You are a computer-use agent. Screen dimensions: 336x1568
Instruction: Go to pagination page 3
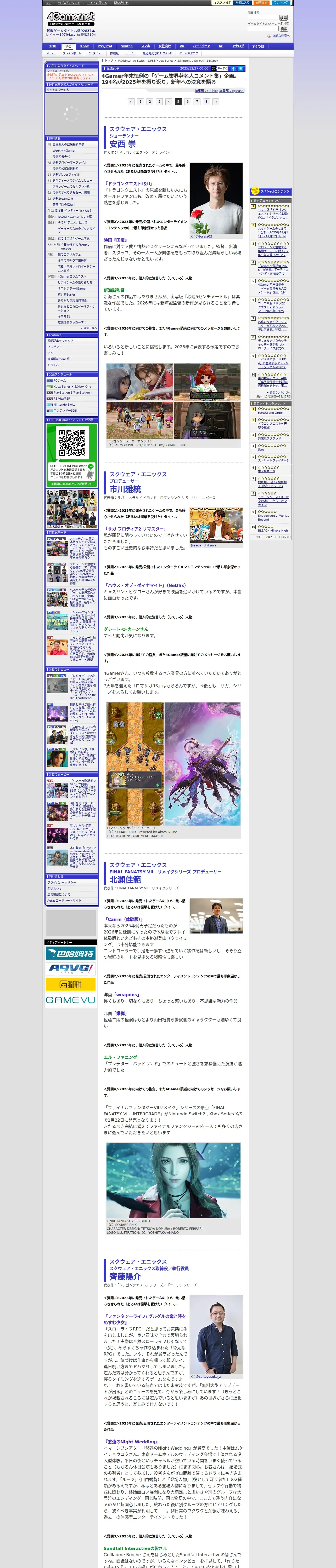(159, 102)
